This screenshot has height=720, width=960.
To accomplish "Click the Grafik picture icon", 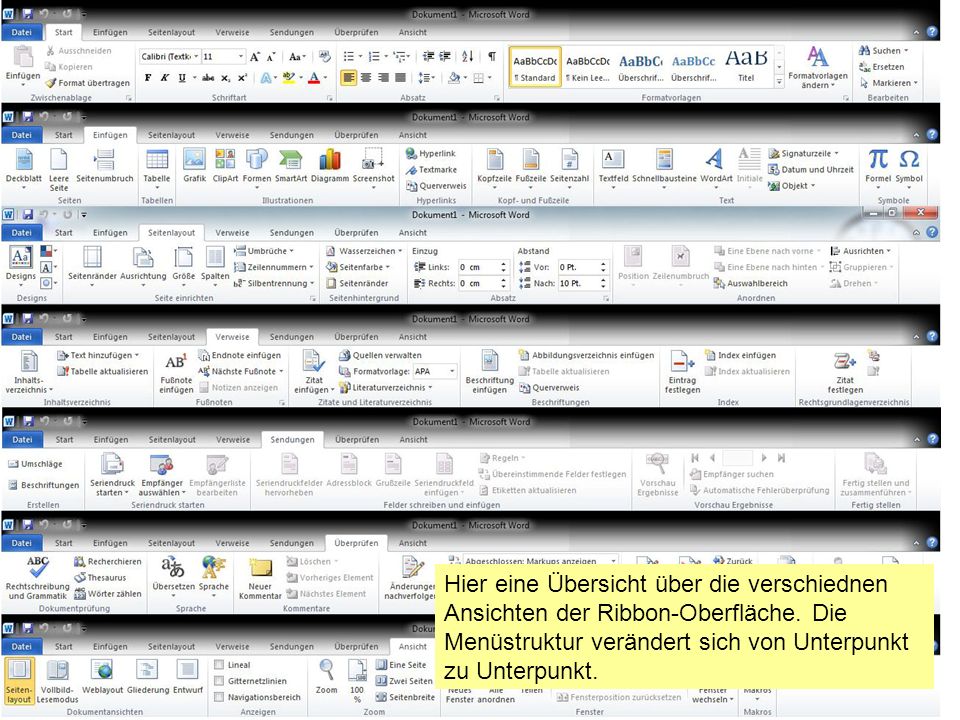I will coord(194,160).
